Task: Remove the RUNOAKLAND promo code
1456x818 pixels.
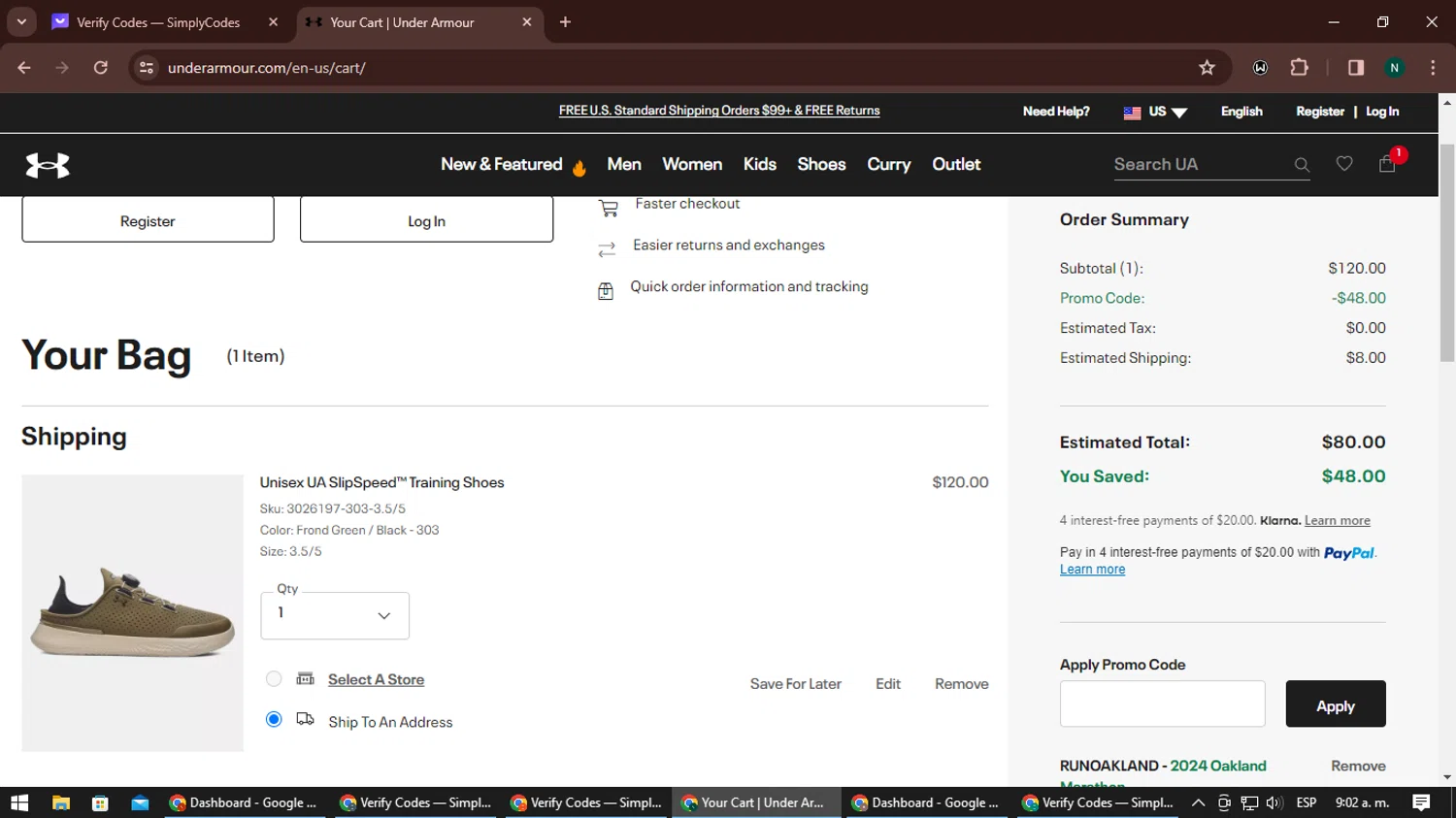Action: coord(1358,766)
